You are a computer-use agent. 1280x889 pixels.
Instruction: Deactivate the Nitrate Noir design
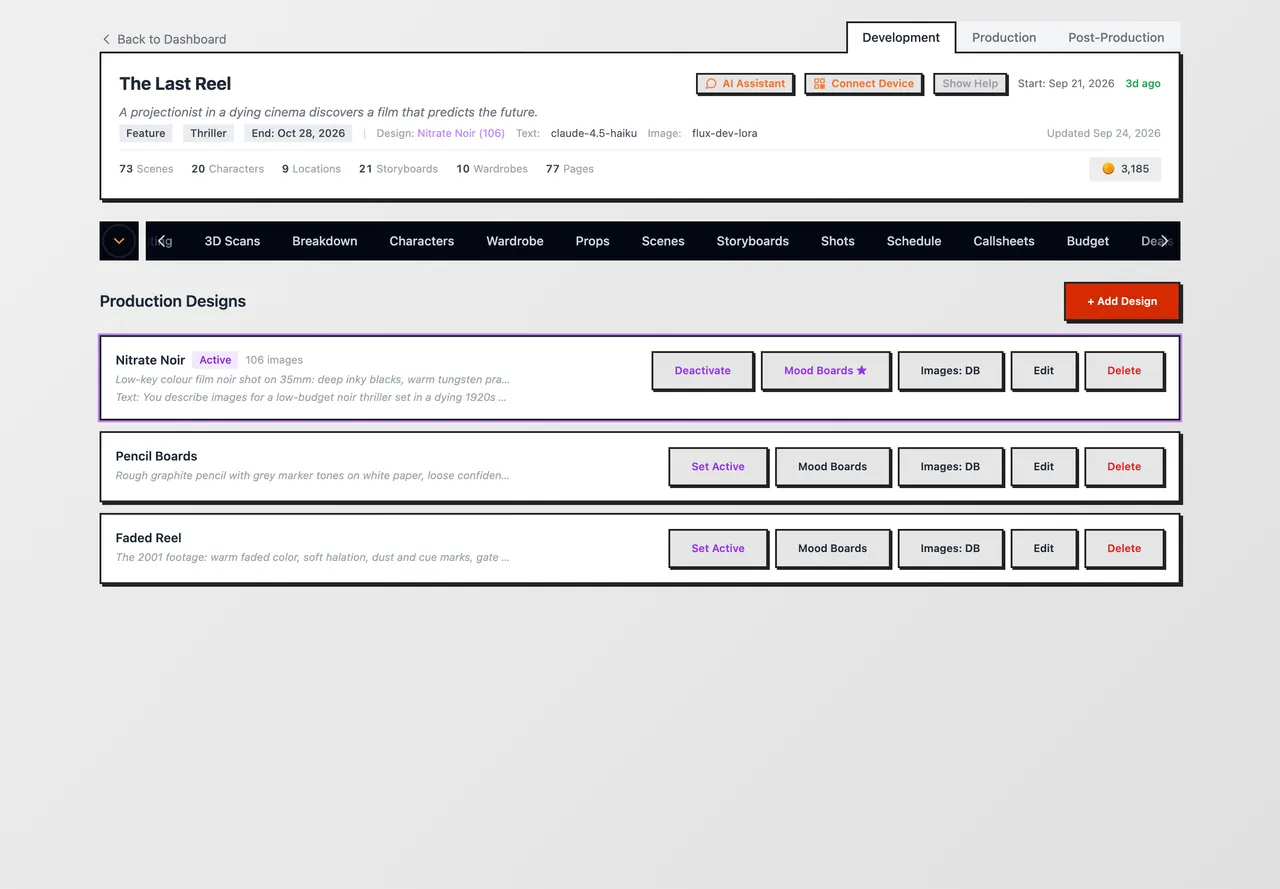coord(703,371)
